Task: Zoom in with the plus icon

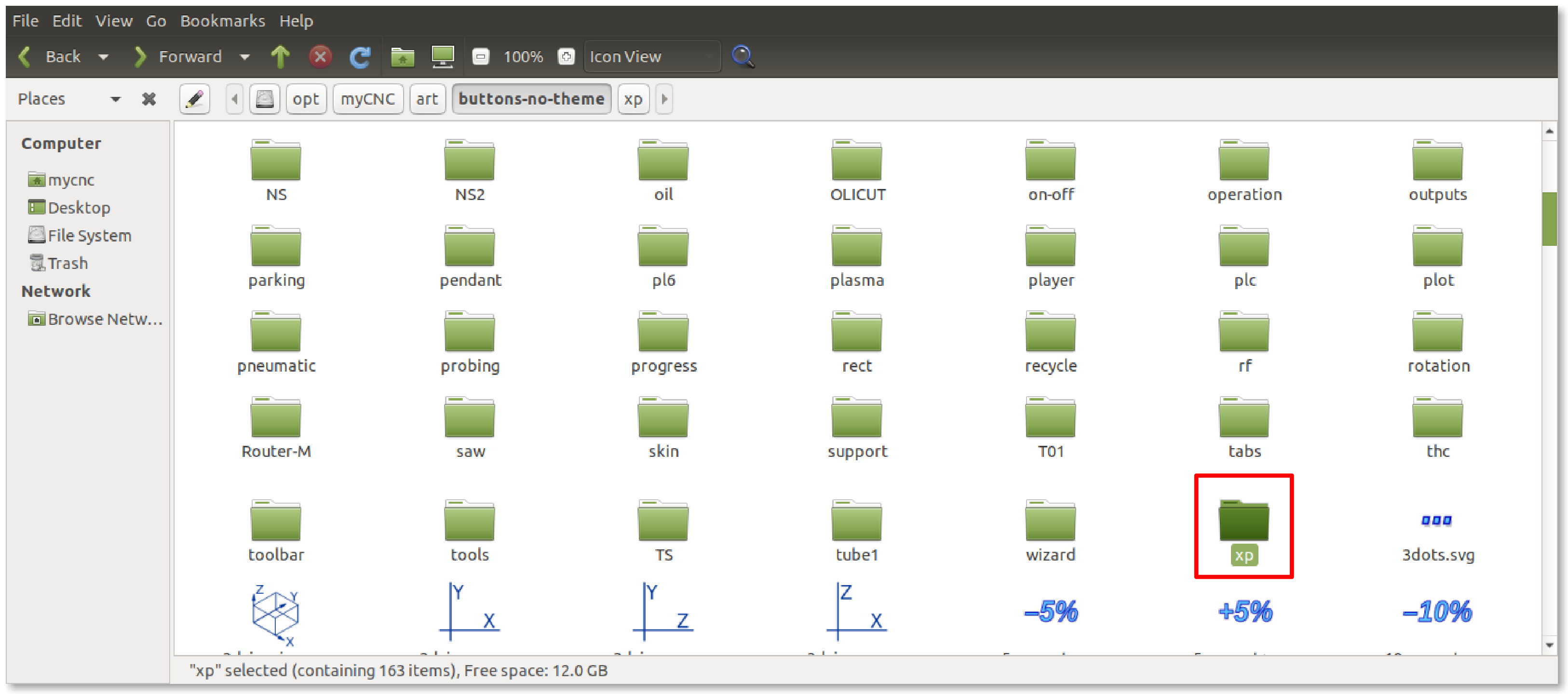Action: pyautogui.click(x=566, y=56)
